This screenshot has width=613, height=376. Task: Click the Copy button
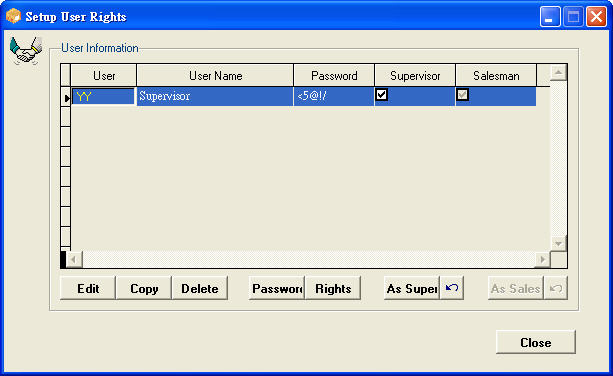(144, 288)
